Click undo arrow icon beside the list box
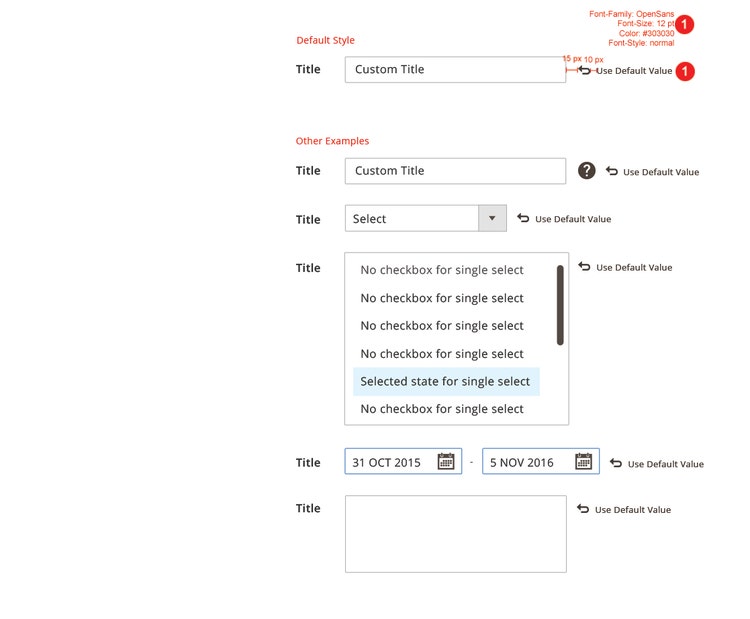Screen dimensions: 750x619 click(x=584, y=267)
